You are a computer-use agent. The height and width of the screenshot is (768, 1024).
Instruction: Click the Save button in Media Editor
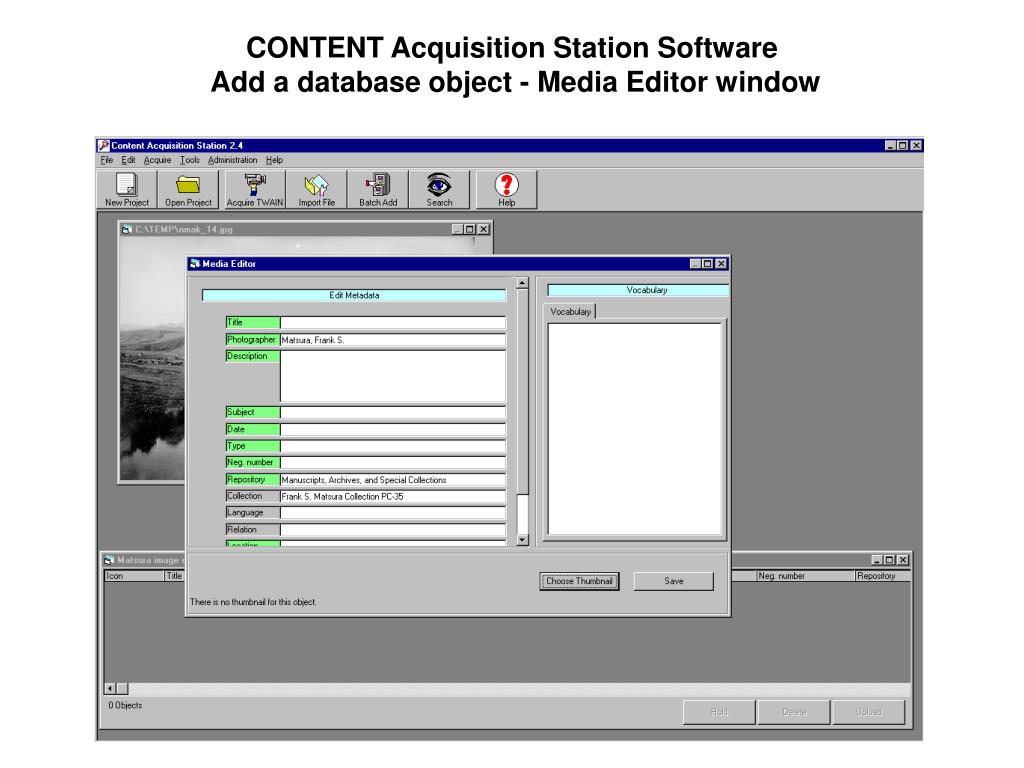[x=673, y=581]
